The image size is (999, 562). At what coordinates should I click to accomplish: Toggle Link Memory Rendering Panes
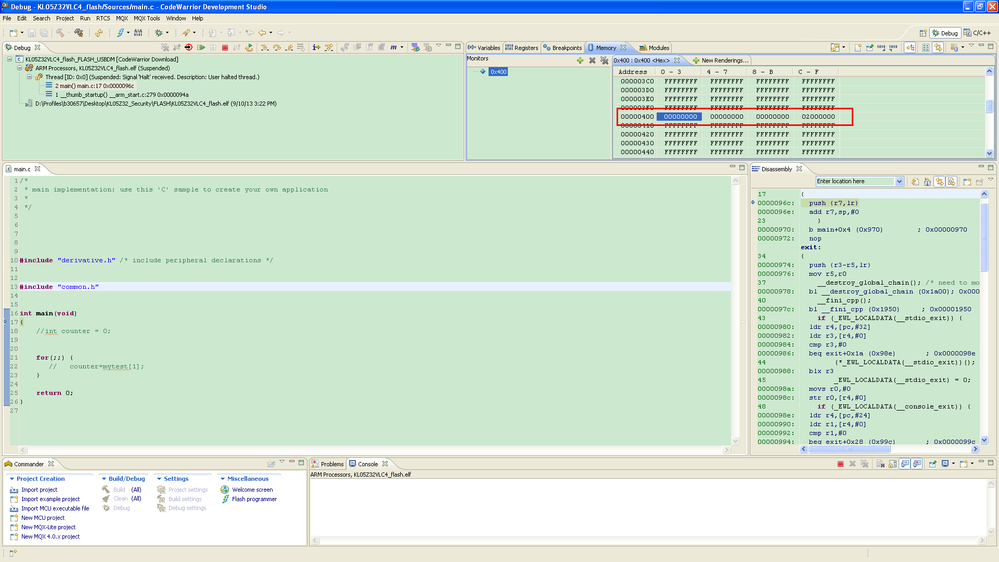pos(938,48)
